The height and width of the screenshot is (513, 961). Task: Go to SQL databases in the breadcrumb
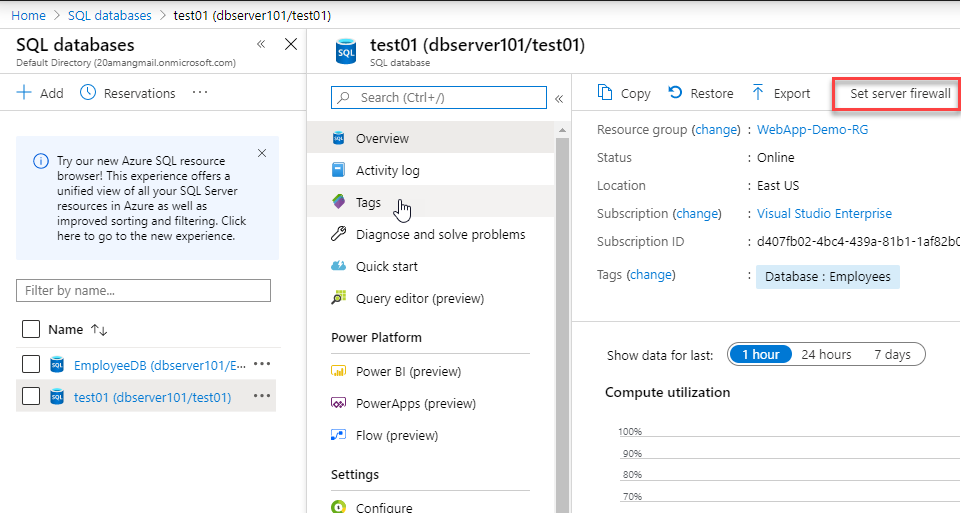pyautogui.click(x=110, y=15)
